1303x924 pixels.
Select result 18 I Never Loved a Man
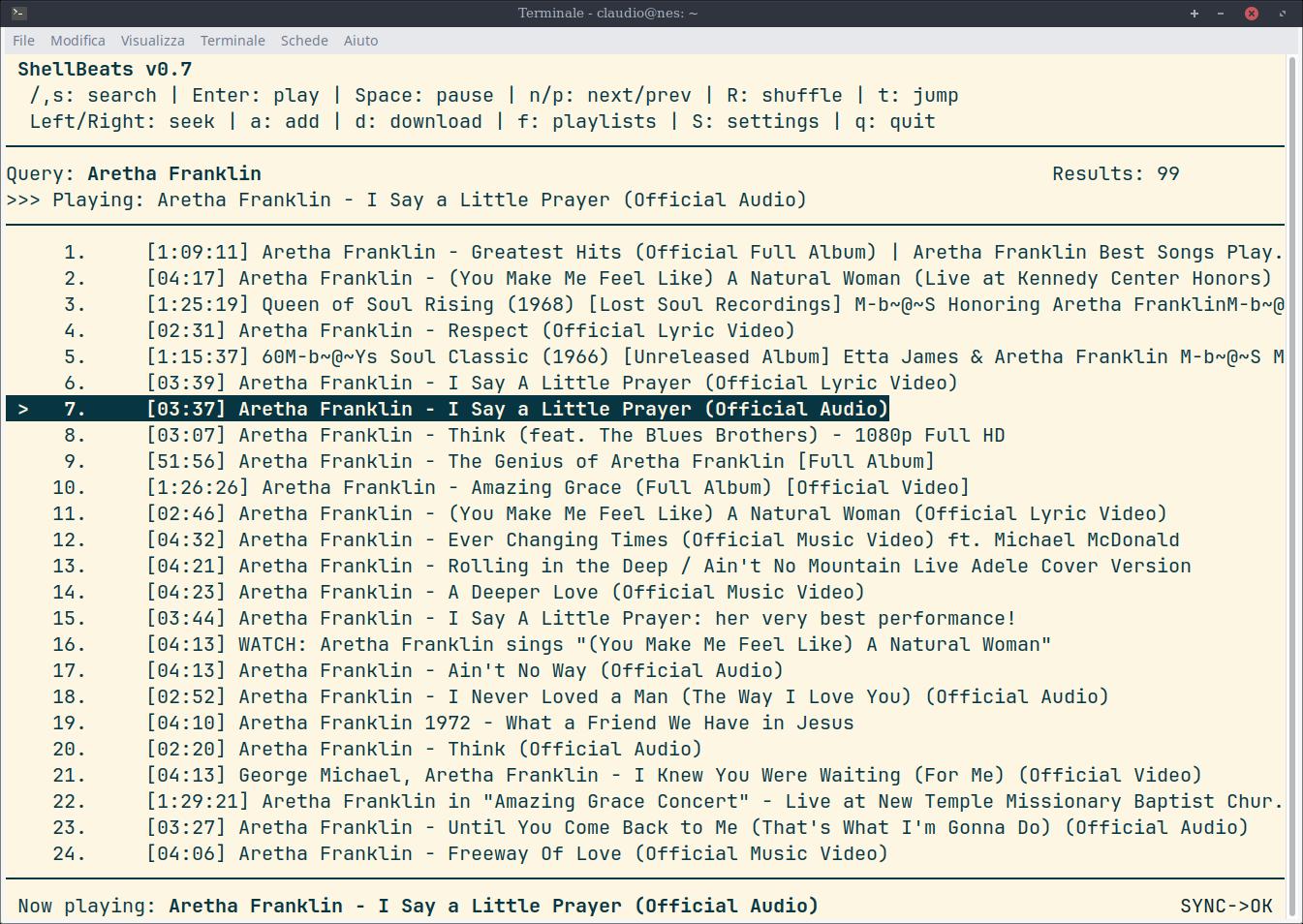645,697
